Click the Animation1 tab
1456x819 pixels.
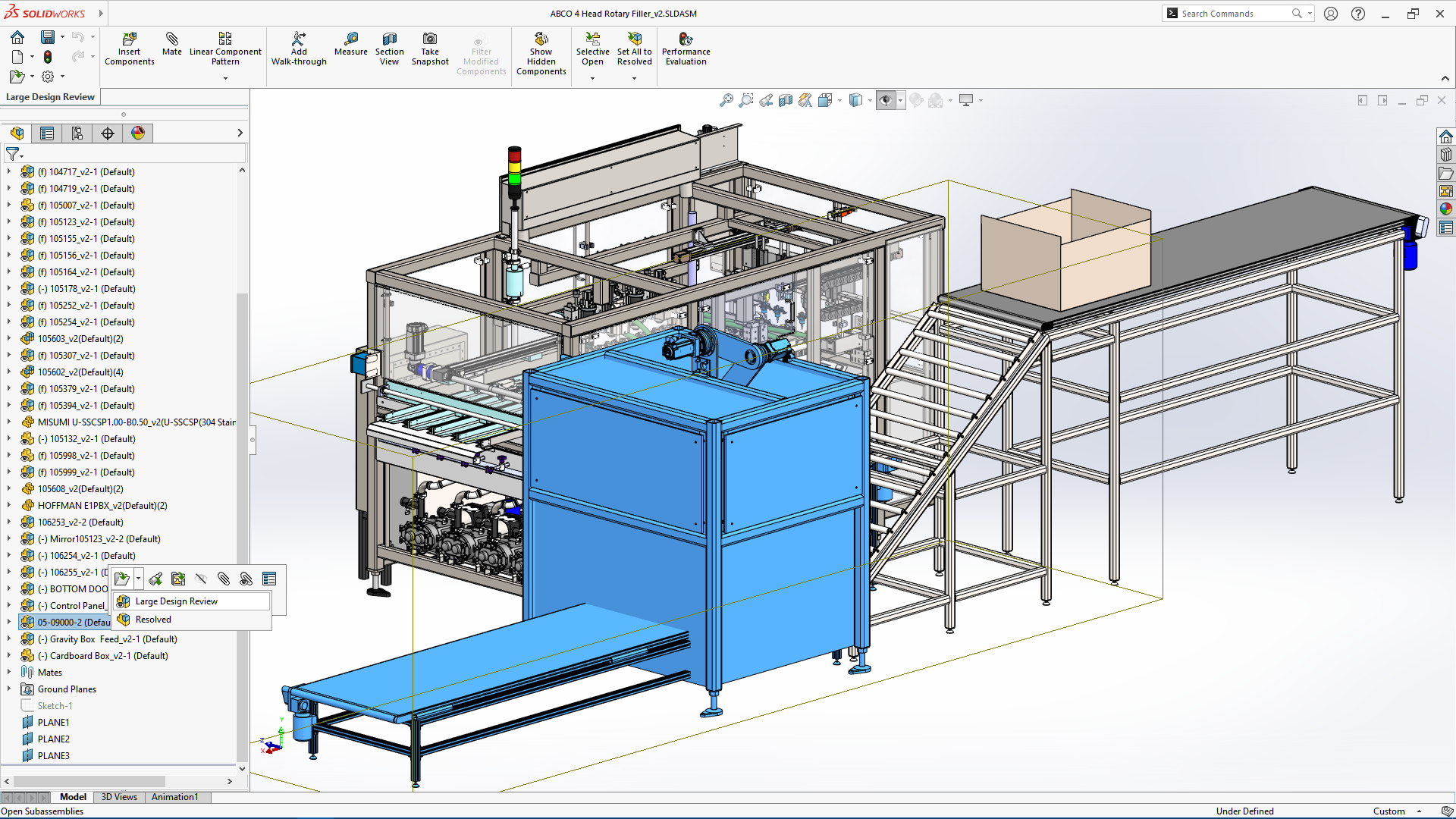[x=175, y=796]
